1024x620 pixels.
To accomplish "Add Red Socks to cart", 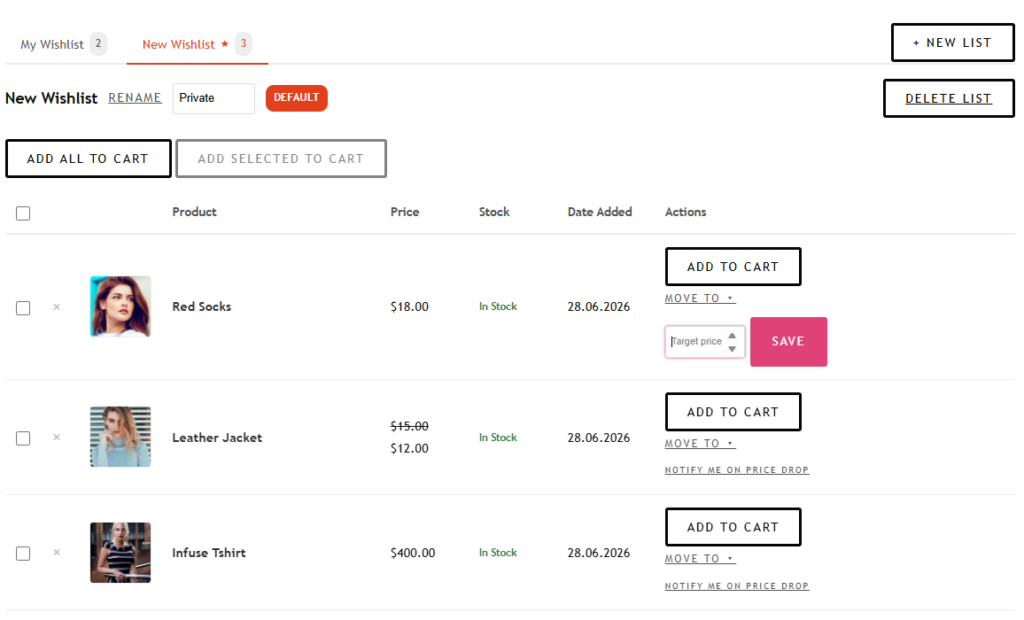I will 733,267.
